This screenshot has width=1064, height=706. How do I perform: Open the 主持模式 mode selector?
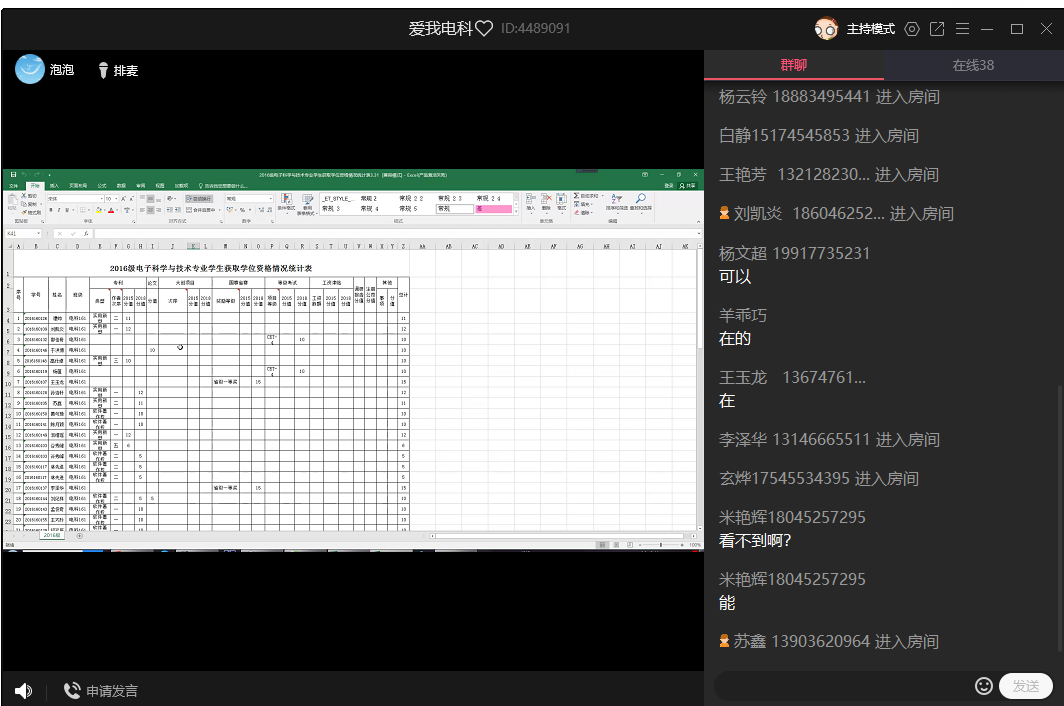(870, 29)
